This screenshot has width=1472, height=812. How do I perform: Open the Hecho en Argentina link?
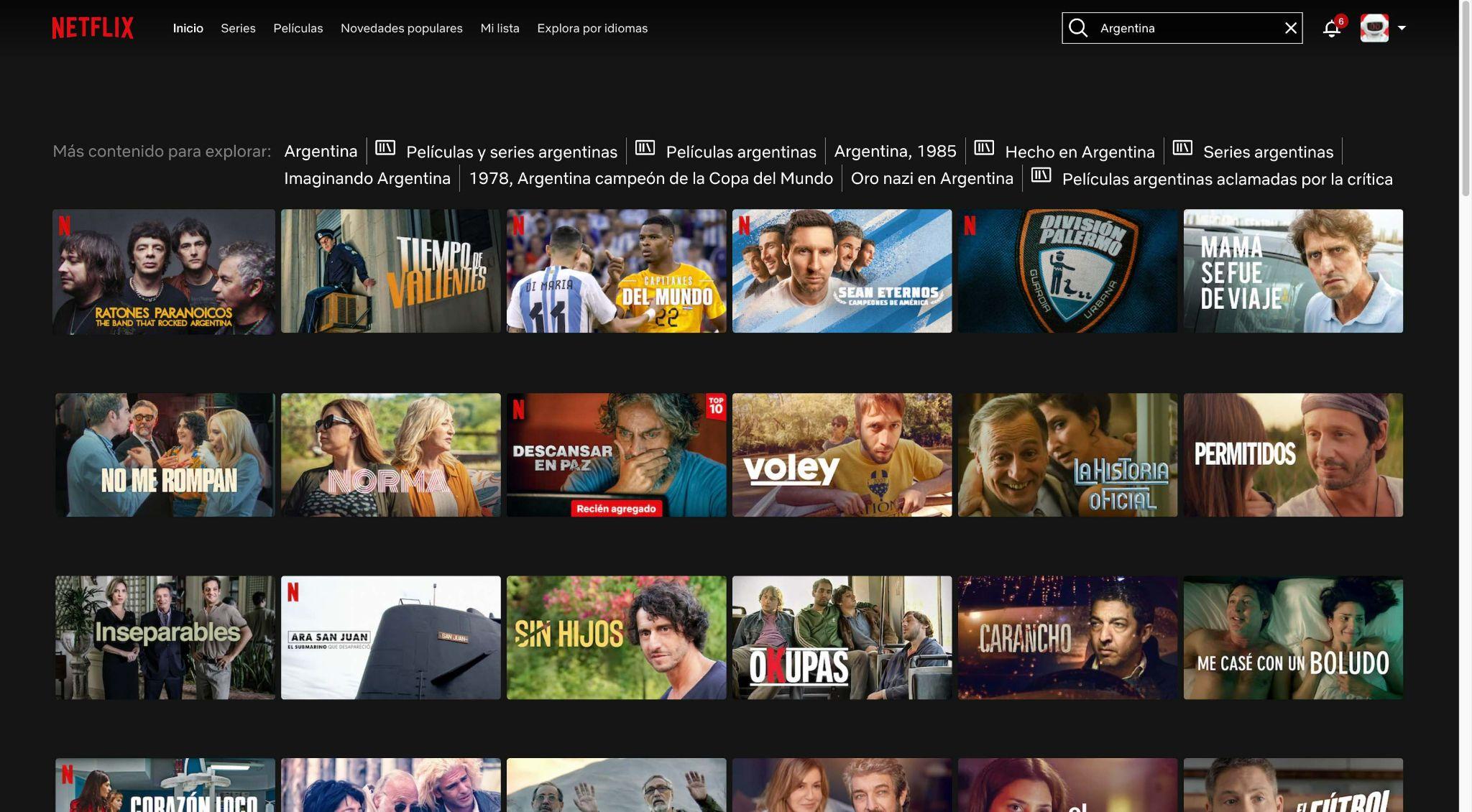(x=1080, y=152)
